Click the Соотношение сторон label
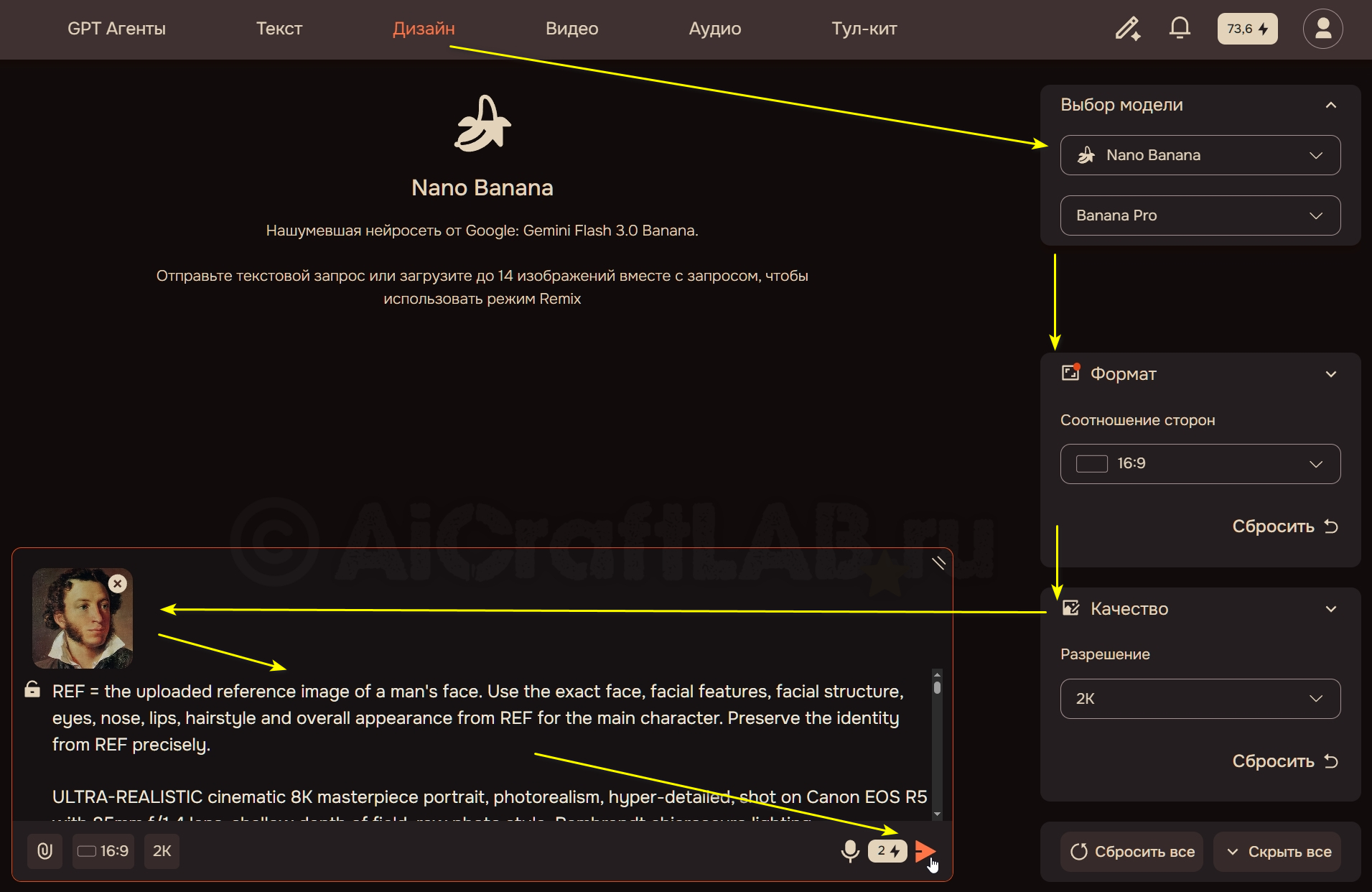This screenshot has width=1372, height=892. pos(1138,420)
